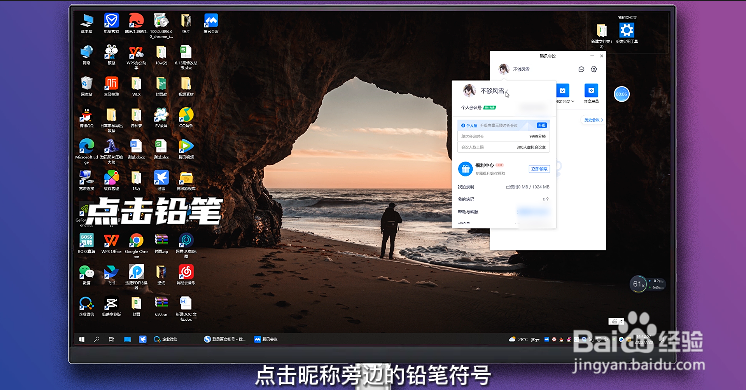Click the floating blue circle widget on desktop
This screenshot has height=390, width=746.
[621, 94]
